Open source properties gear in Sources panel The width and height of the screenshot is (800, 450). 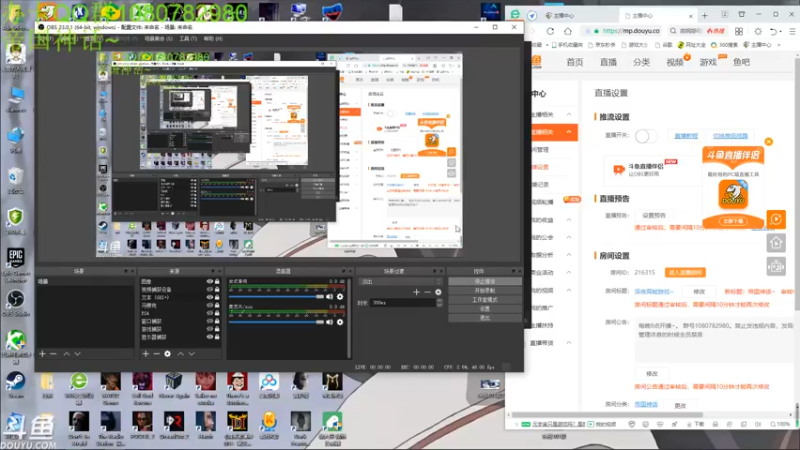click(167, 354)
